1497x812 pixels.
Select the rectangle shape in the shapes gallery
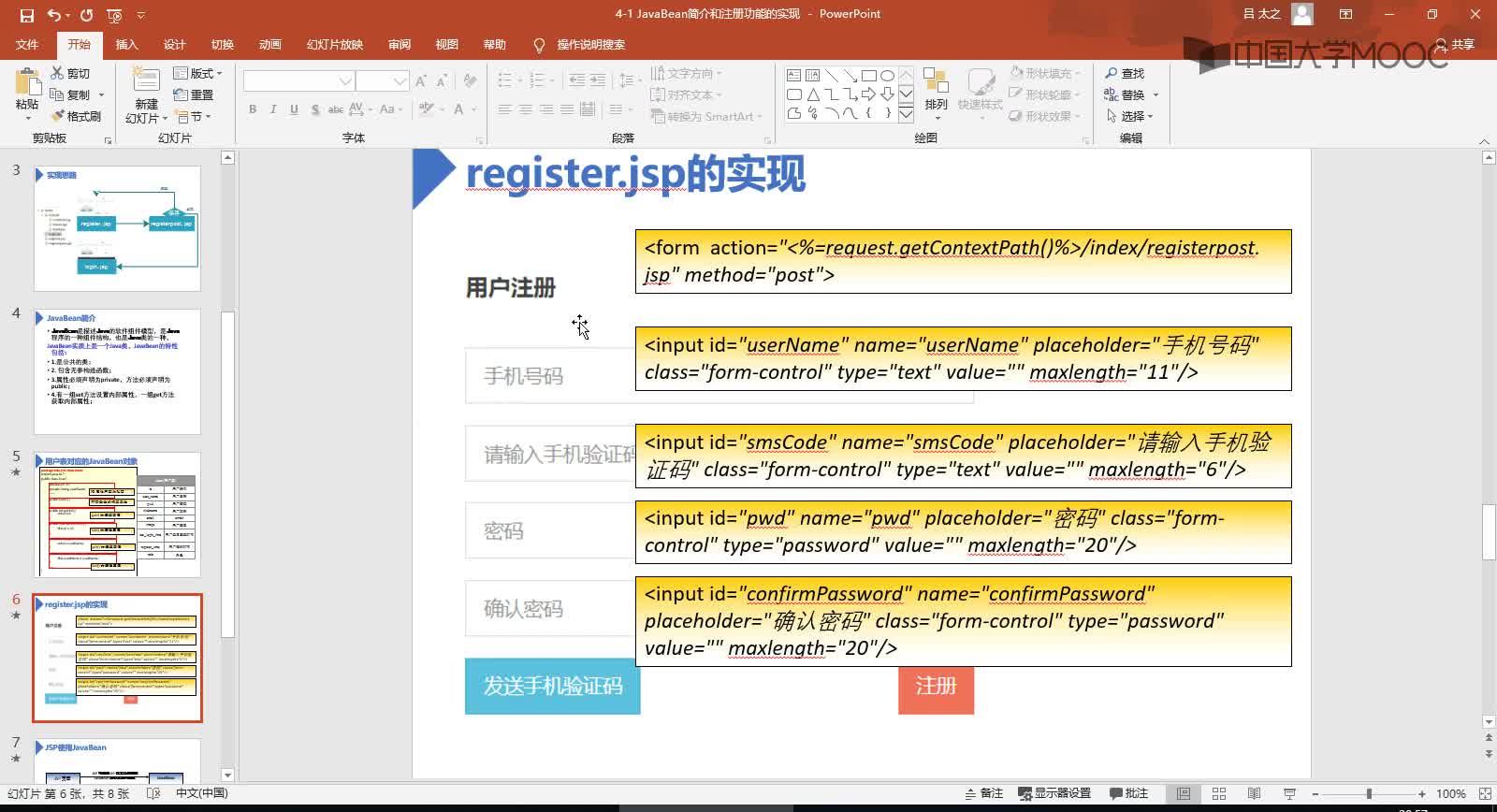tap(868, 75)
